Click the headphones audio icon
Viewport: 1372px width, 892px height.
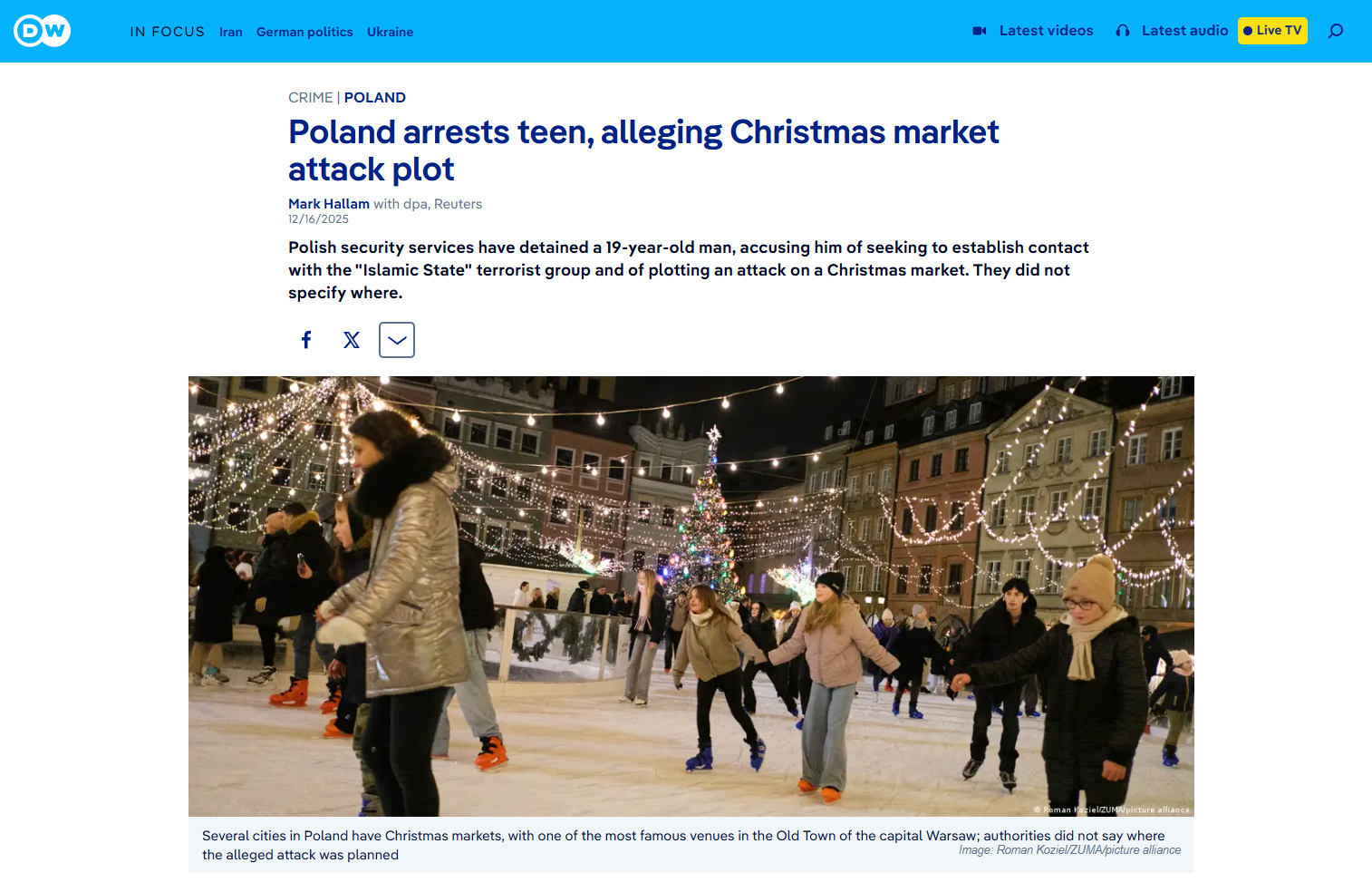point(1123,31)
